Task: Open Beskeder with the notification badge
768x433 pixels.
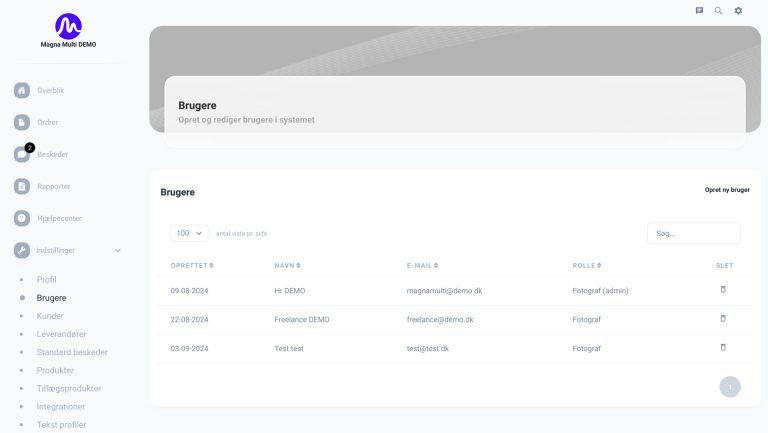Action: pyautogui.click(x=52, y=154)
